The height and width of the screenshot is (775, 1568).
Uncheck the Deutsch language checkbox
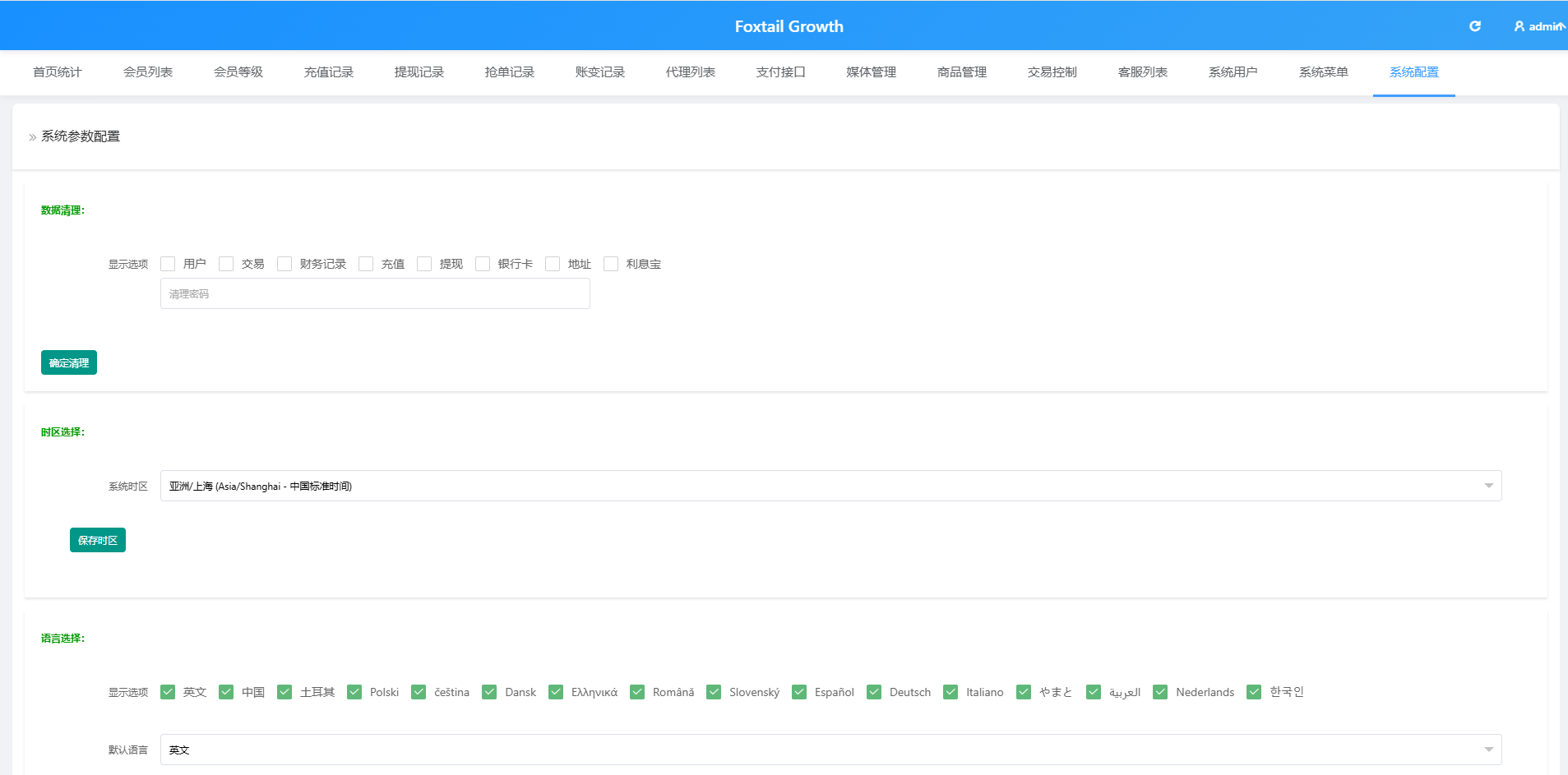click(874, 692)
